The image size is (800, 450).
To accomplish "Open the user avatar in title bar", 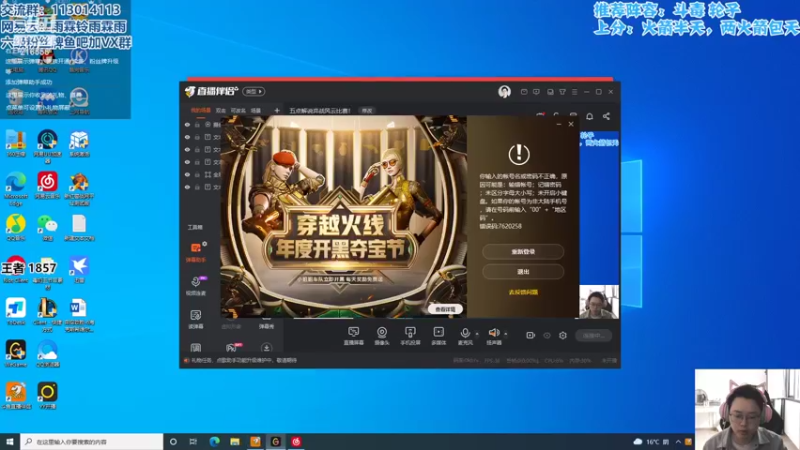I will (x=504, y=92).
